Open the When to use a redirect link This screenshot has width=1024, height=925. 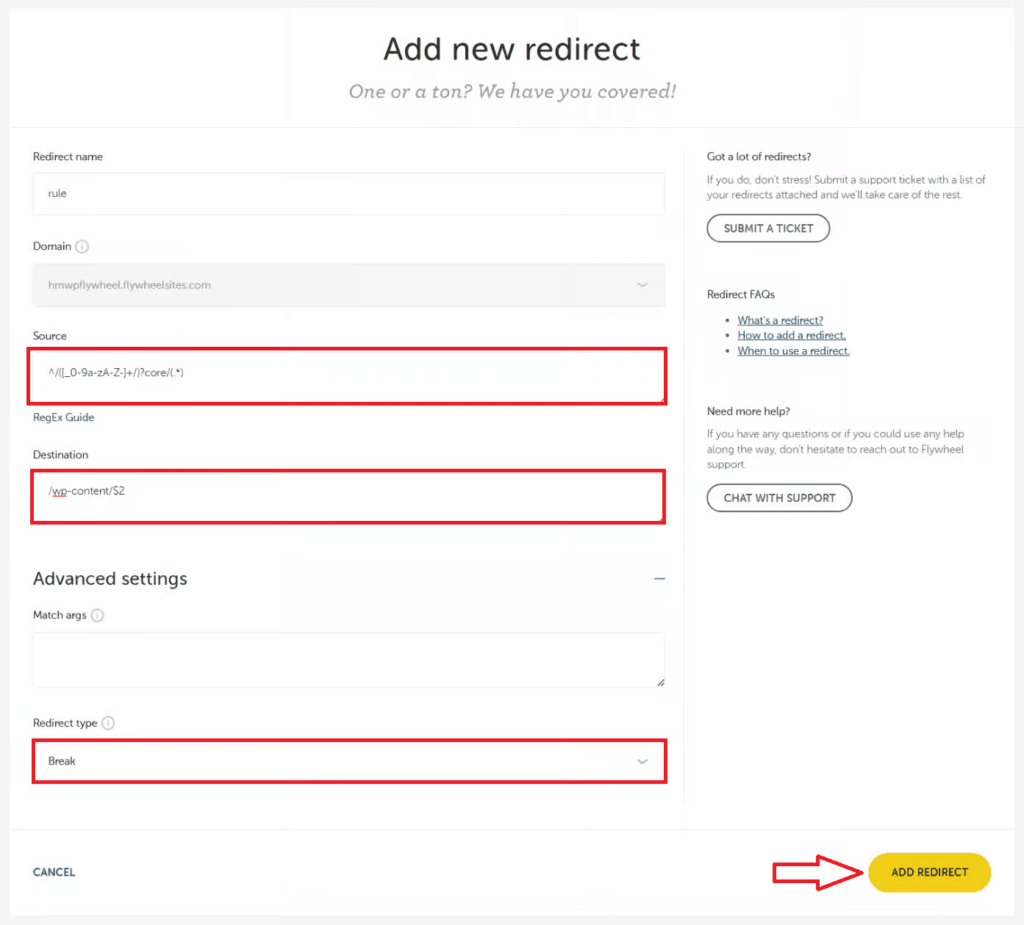pos(793,351)
